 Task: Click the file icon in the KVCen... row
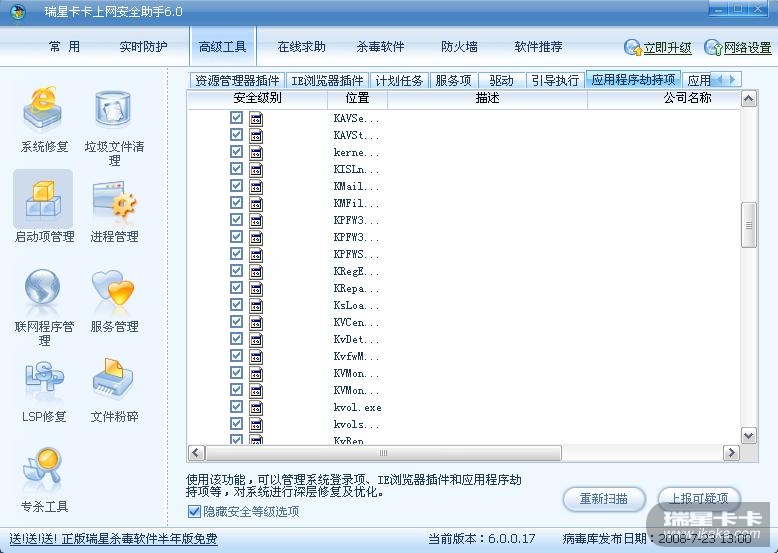[256, 323]
